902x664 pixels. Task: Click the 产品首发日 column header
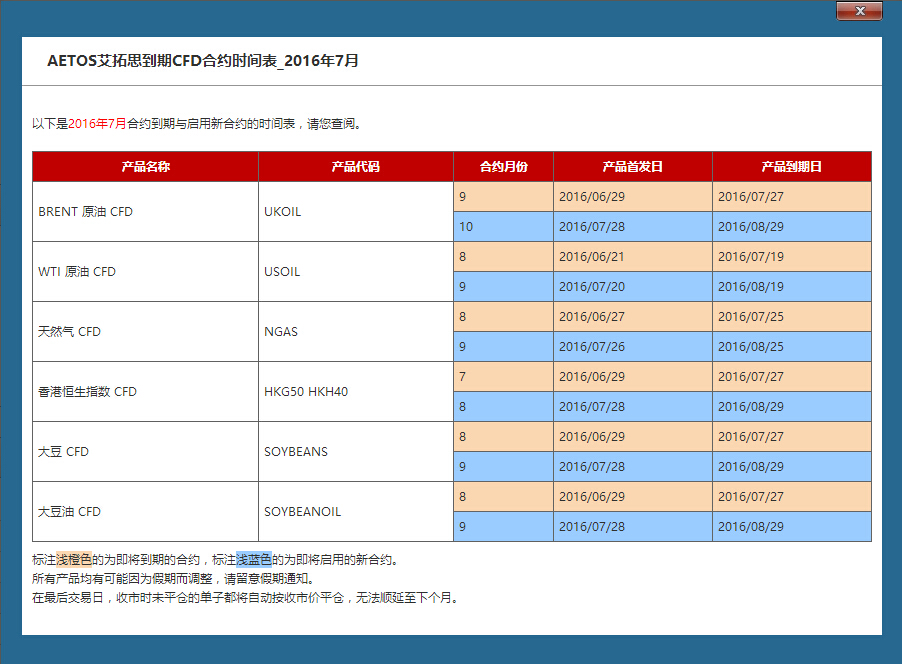click(x=633, y=166)
